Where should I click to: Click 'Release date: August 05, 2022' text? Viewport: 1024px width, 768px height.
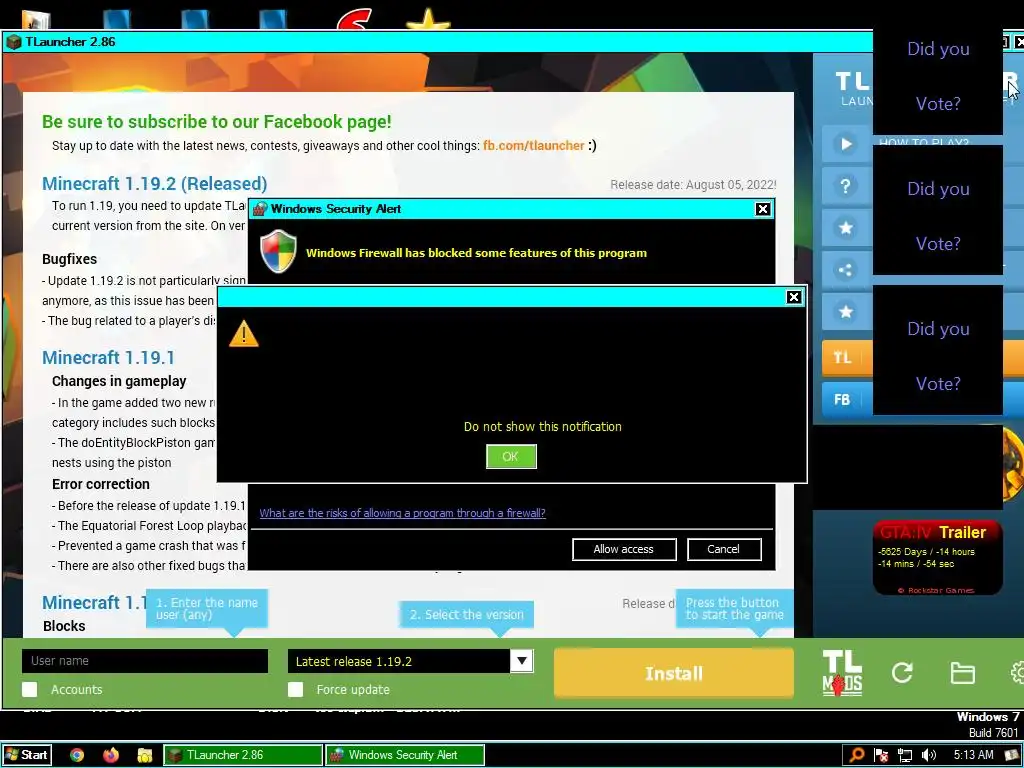pos(693,185)
